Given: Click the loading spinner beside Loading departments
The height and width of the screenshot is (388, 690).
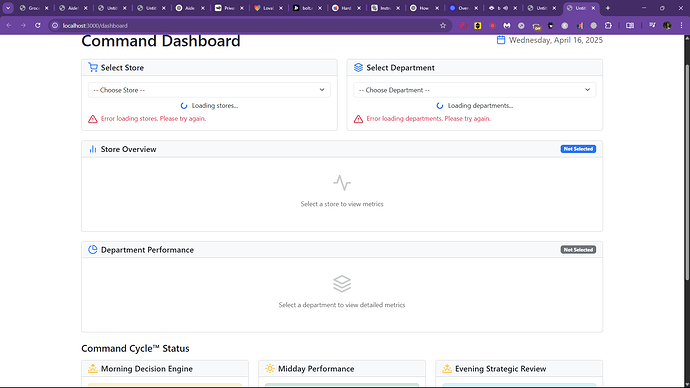Looking at the screenshot, I should click(440, 106).
